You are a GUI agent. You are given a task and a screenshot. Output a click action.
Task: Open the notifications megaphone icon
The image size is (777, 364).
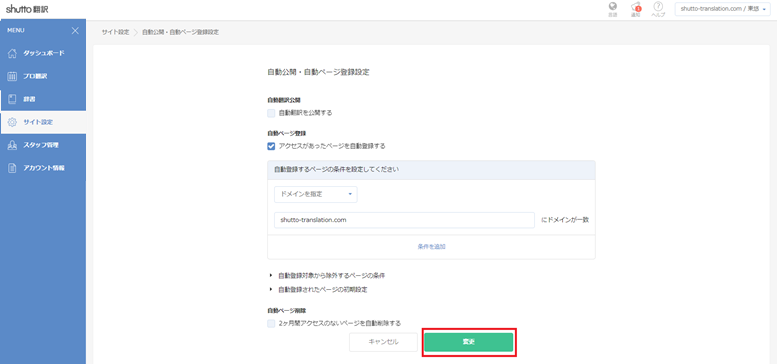[x=635, y=7]
